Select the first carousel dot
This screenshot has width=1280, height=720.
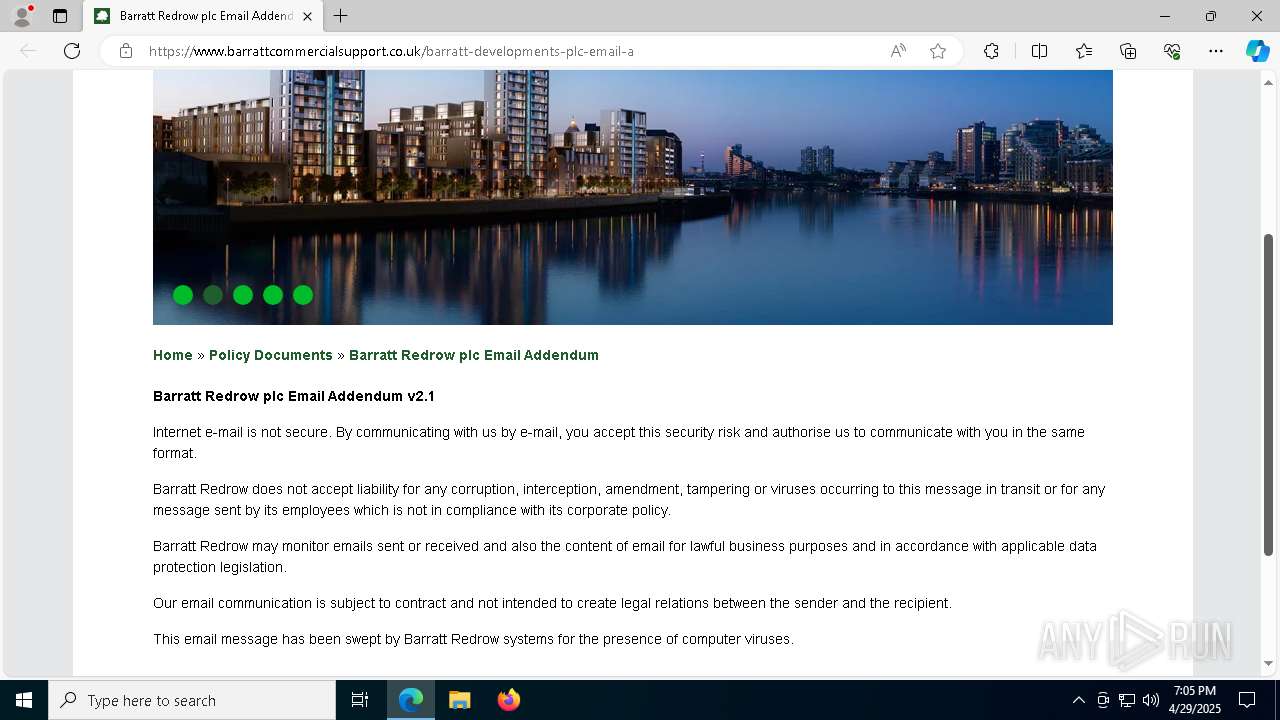[x=183, y=295]
